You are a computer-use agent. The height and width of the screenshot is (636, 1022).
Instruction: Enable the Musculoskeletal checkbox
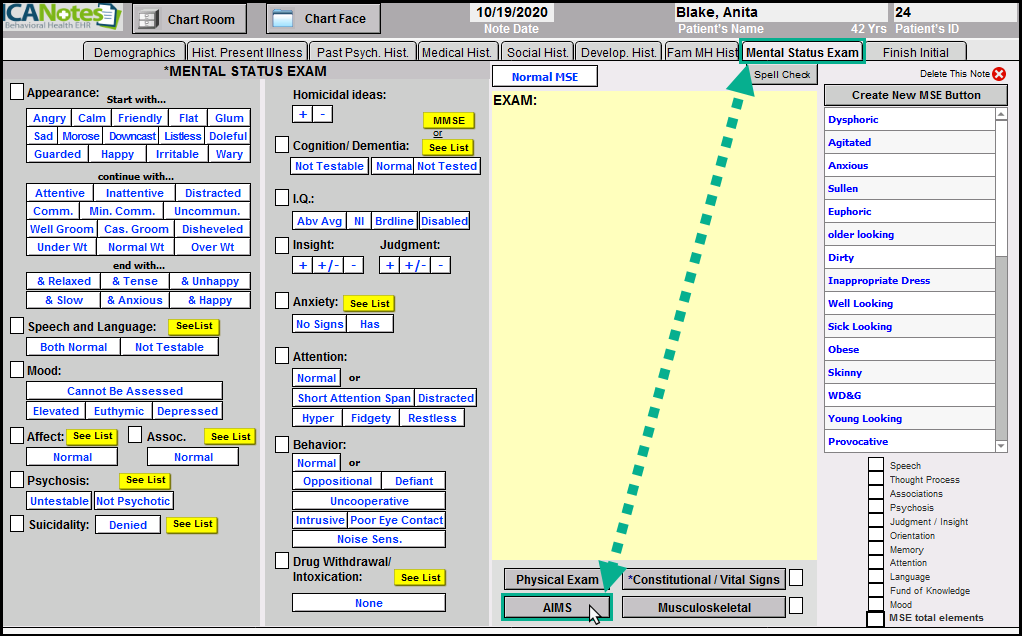(x=796, y=605)
